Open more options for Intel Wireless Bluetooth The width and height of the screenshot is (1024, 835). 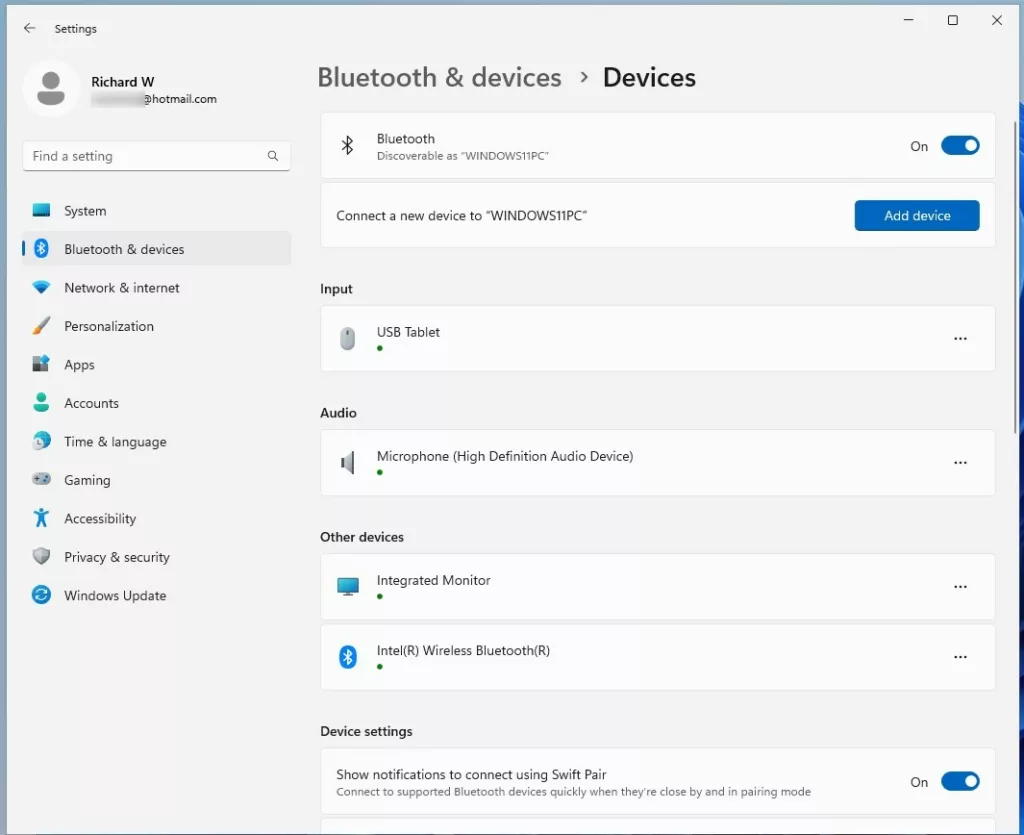click(x=960, y=657)
